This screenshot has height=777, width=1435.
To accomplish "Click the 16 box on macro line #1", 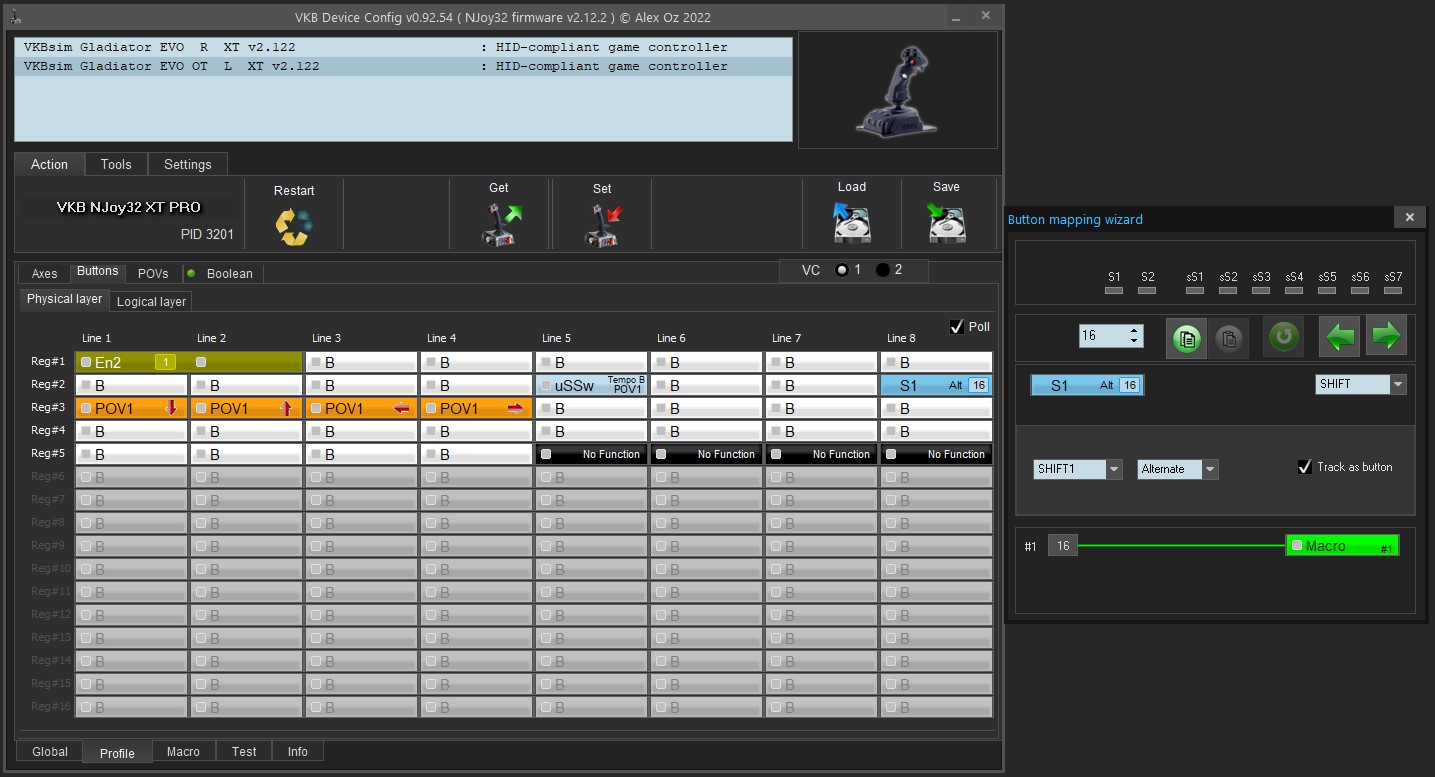I will pos(1063,545).
